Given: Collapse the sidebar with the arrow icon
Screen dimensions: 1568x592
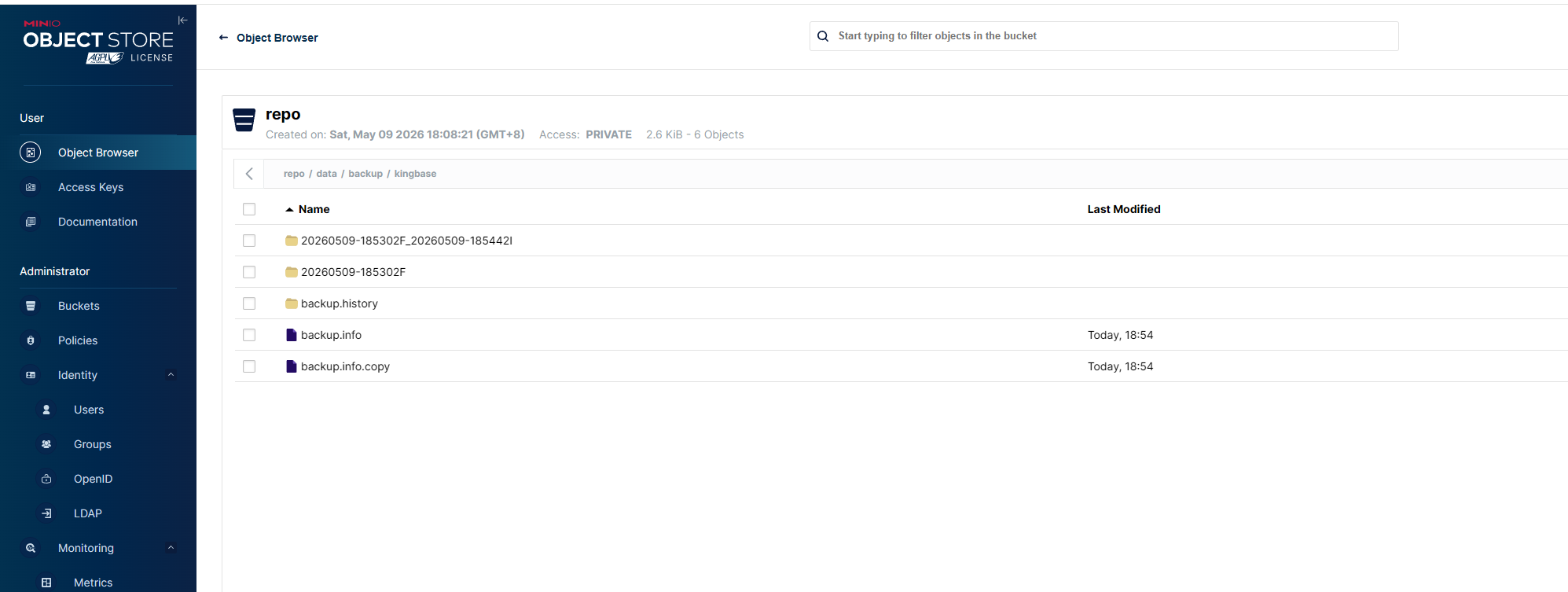Looking at the screenshot, I should [x=182, y=20].
